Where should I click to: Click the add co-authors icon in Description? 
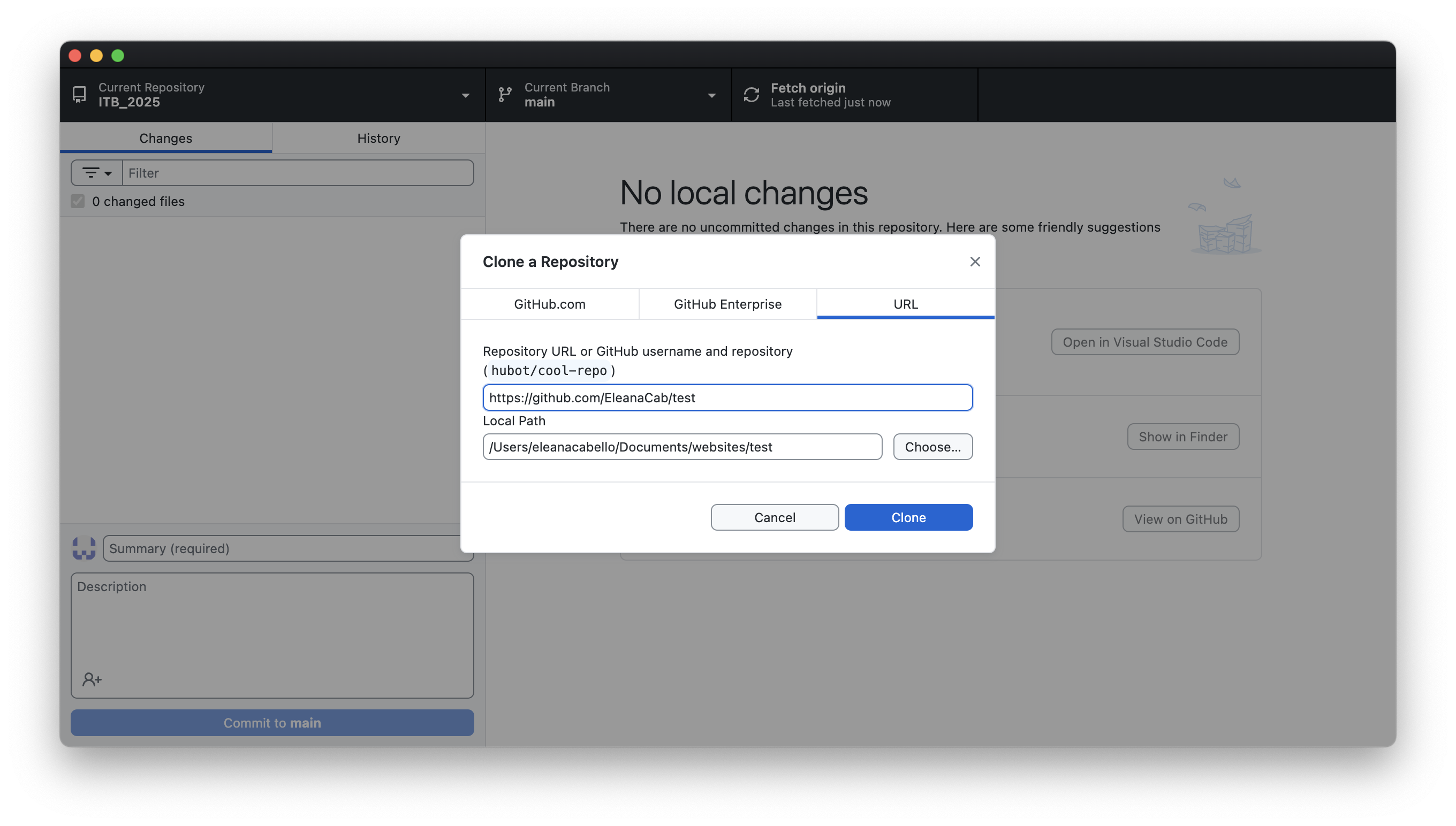pos(92,679)
